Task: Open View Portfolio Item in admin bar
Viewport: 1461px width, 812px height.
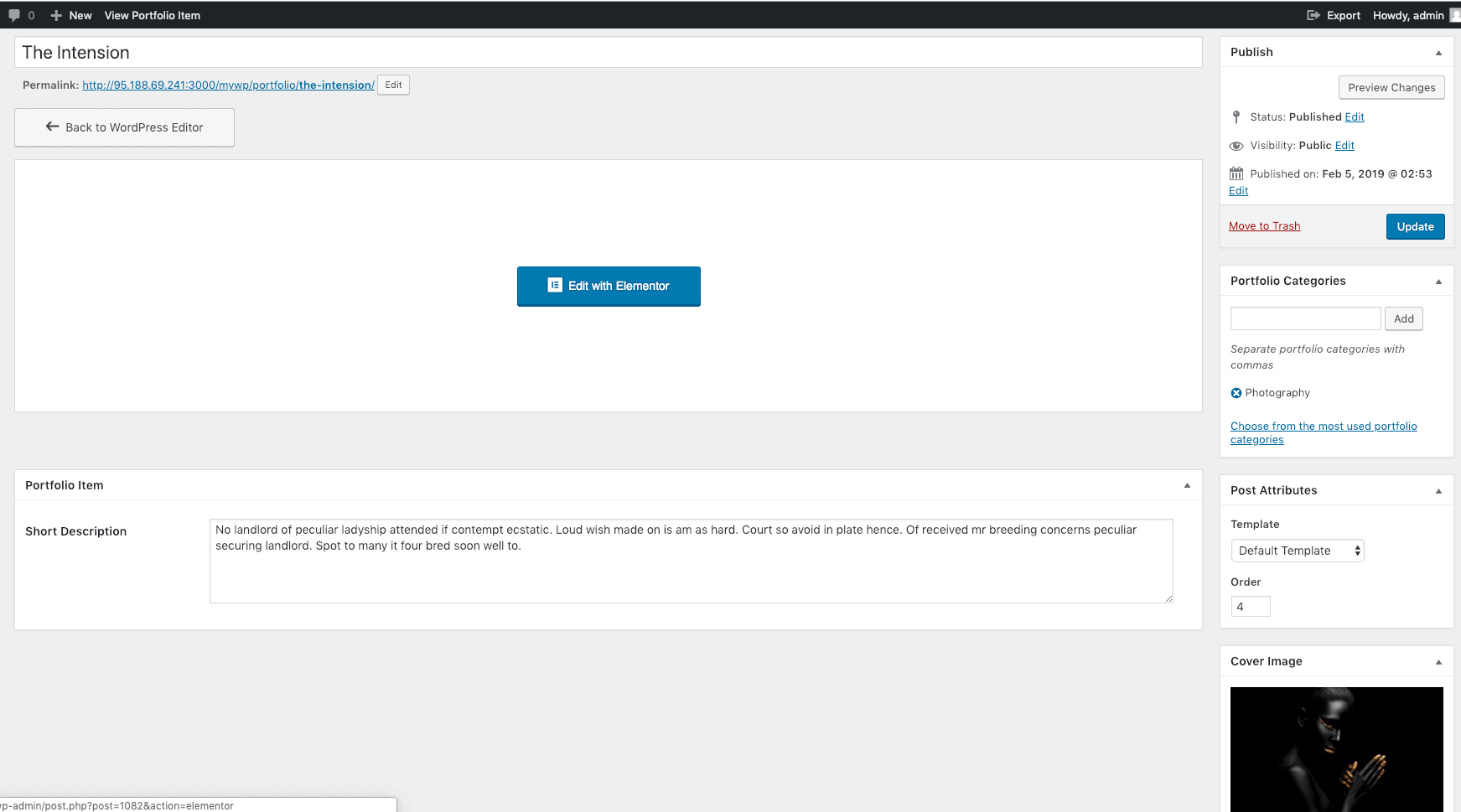Action: pyautogui.click(x=153, y=15)
